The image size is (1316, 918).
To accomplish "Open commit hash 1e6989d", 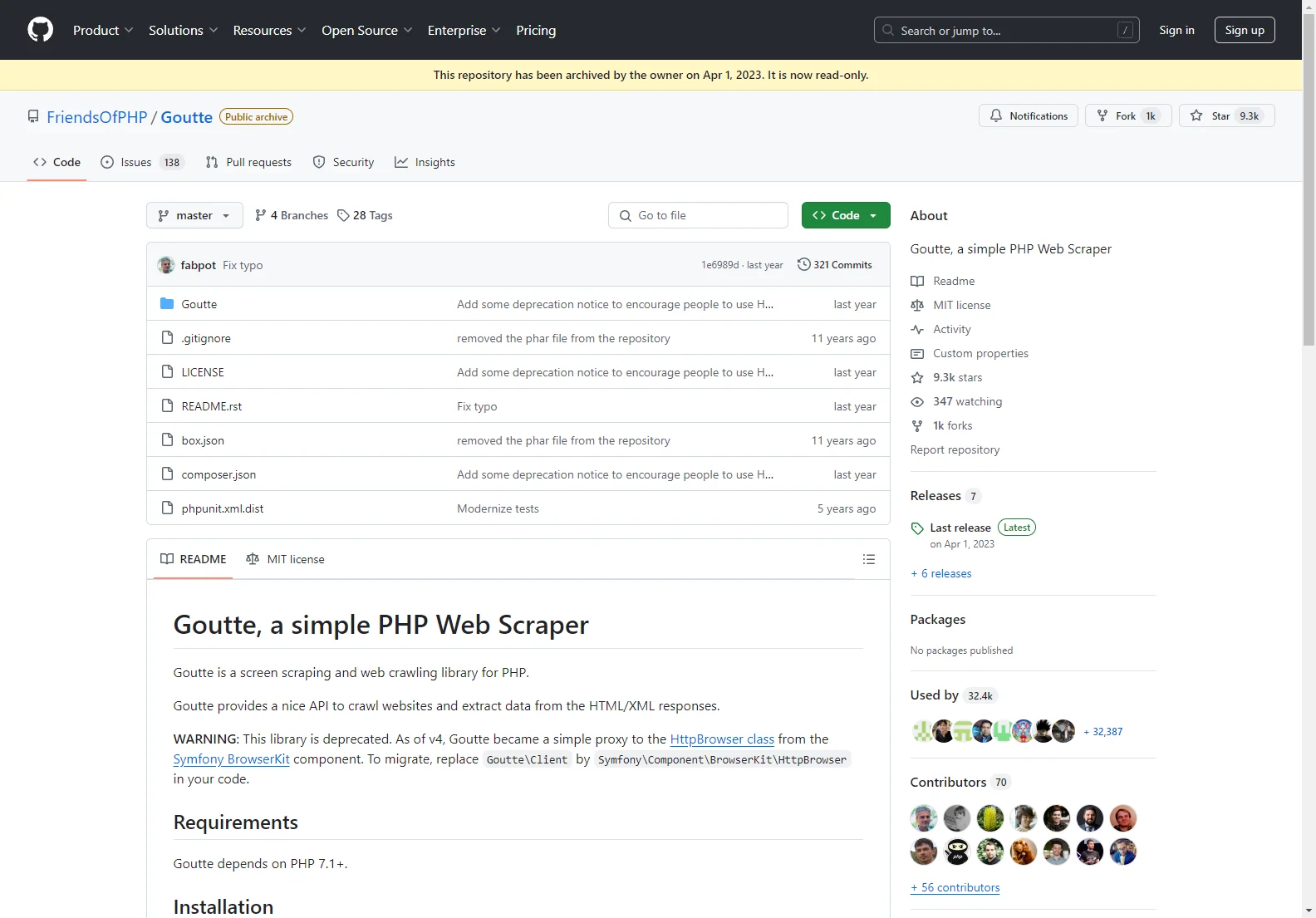I will click(x=719, y=265).
